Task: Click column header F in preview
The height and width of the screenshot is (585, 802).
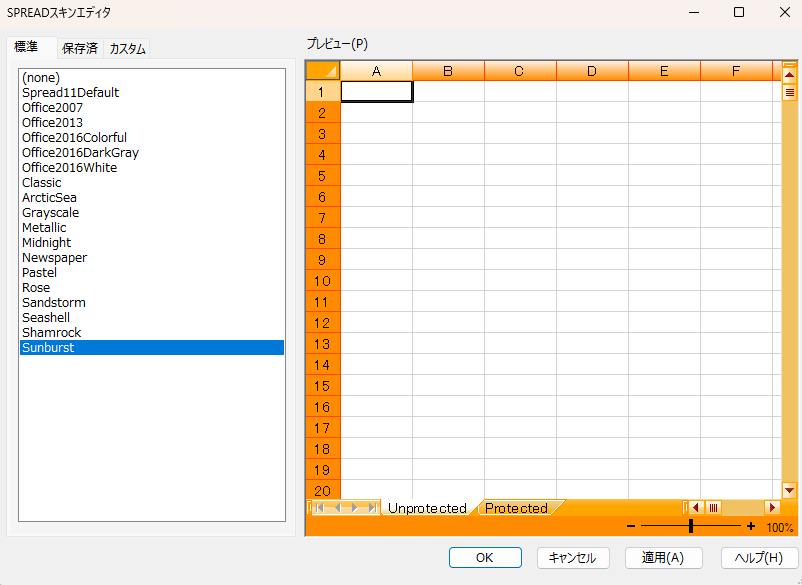Action: click(x=737, y=71)
